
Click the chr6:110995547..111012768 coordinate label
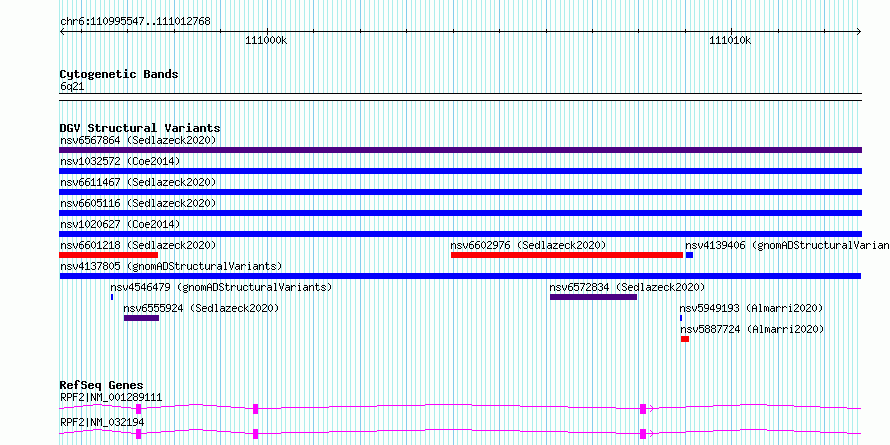point(135,22)
